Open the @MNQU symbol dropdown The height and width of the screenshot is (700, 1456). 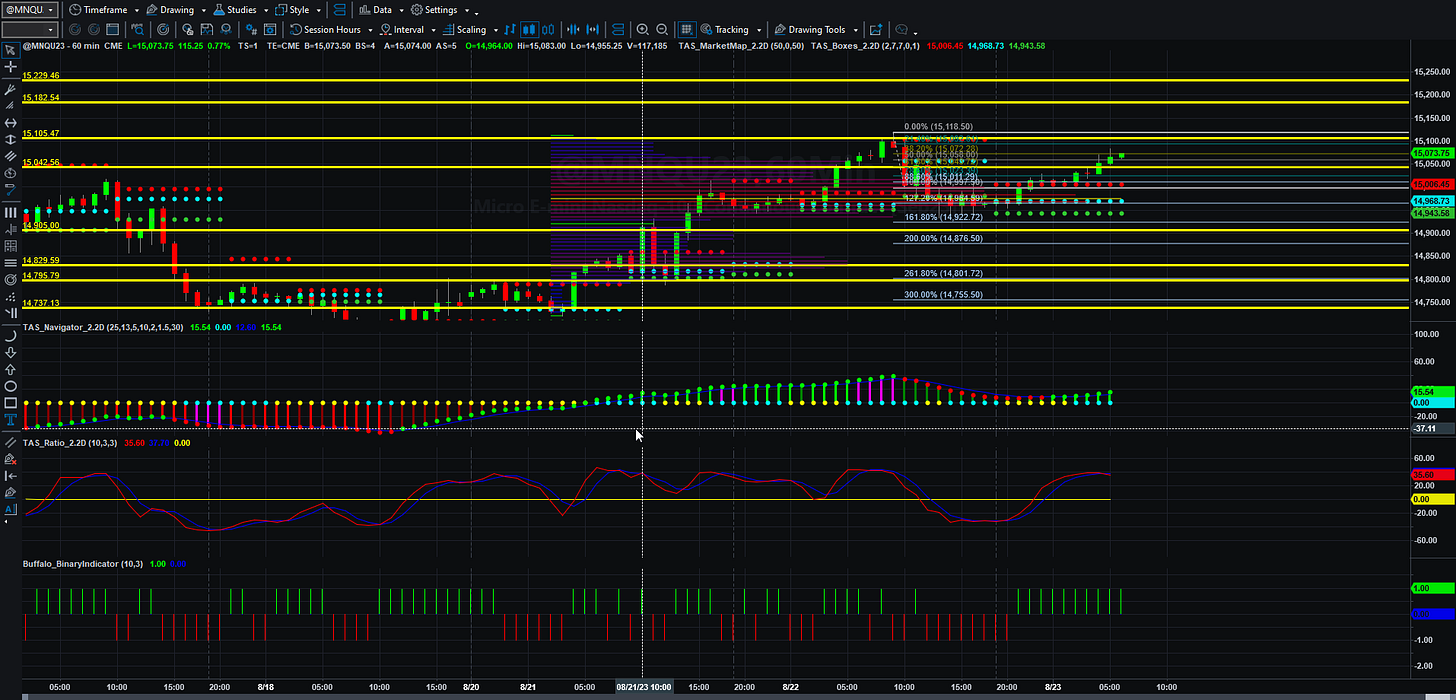tap(31, 10)
